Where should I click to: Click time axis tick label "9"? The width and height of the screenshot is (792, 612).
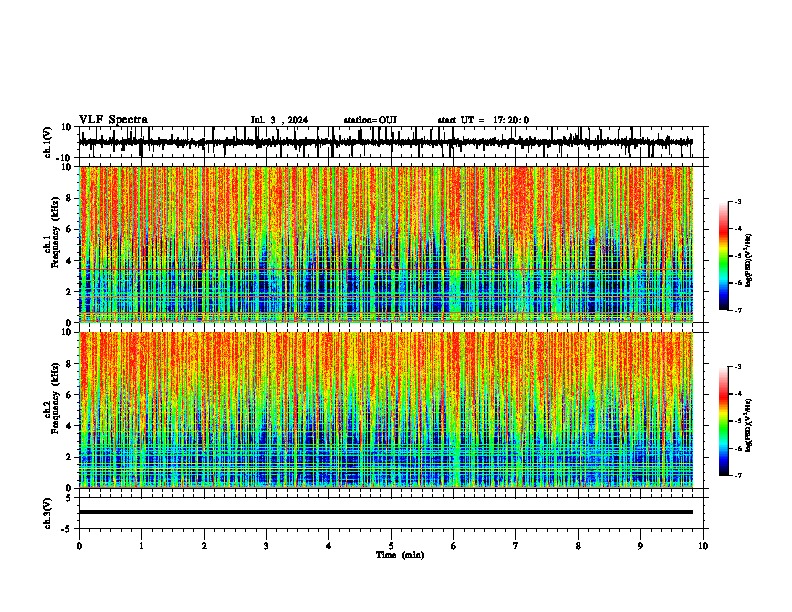[640, 546]
